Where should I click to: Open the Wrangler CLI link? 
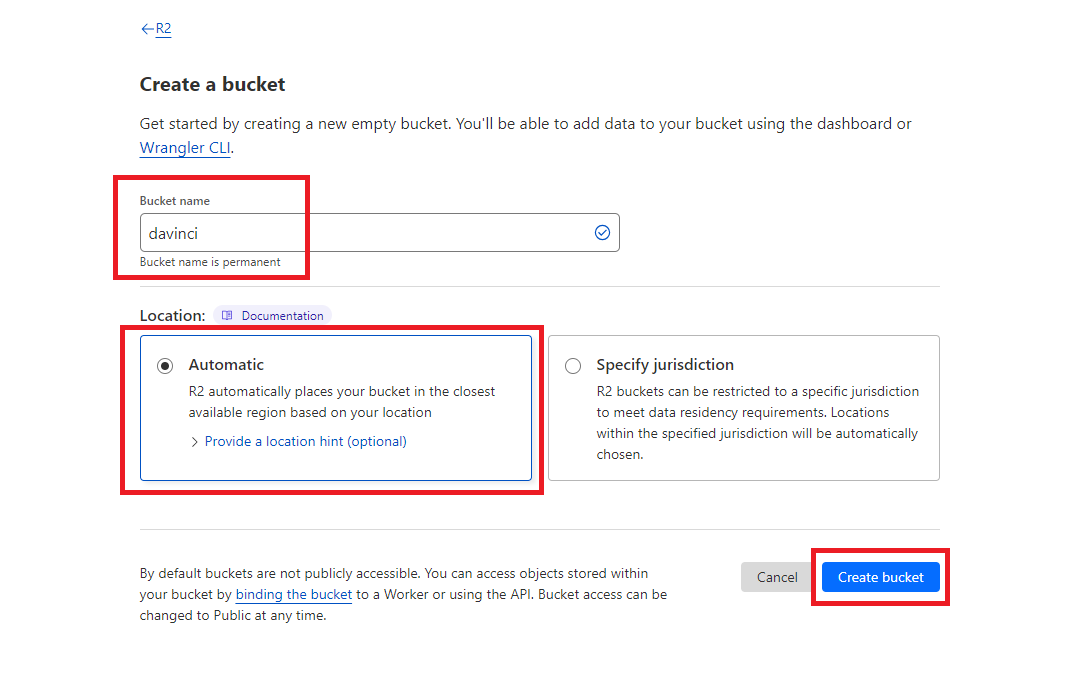click(185, 148)
